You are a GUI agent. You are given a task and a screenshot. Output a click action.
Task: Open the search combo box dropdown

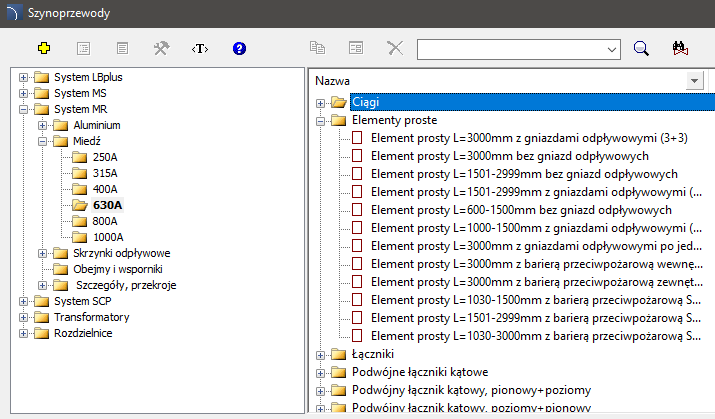coord(611,47)
